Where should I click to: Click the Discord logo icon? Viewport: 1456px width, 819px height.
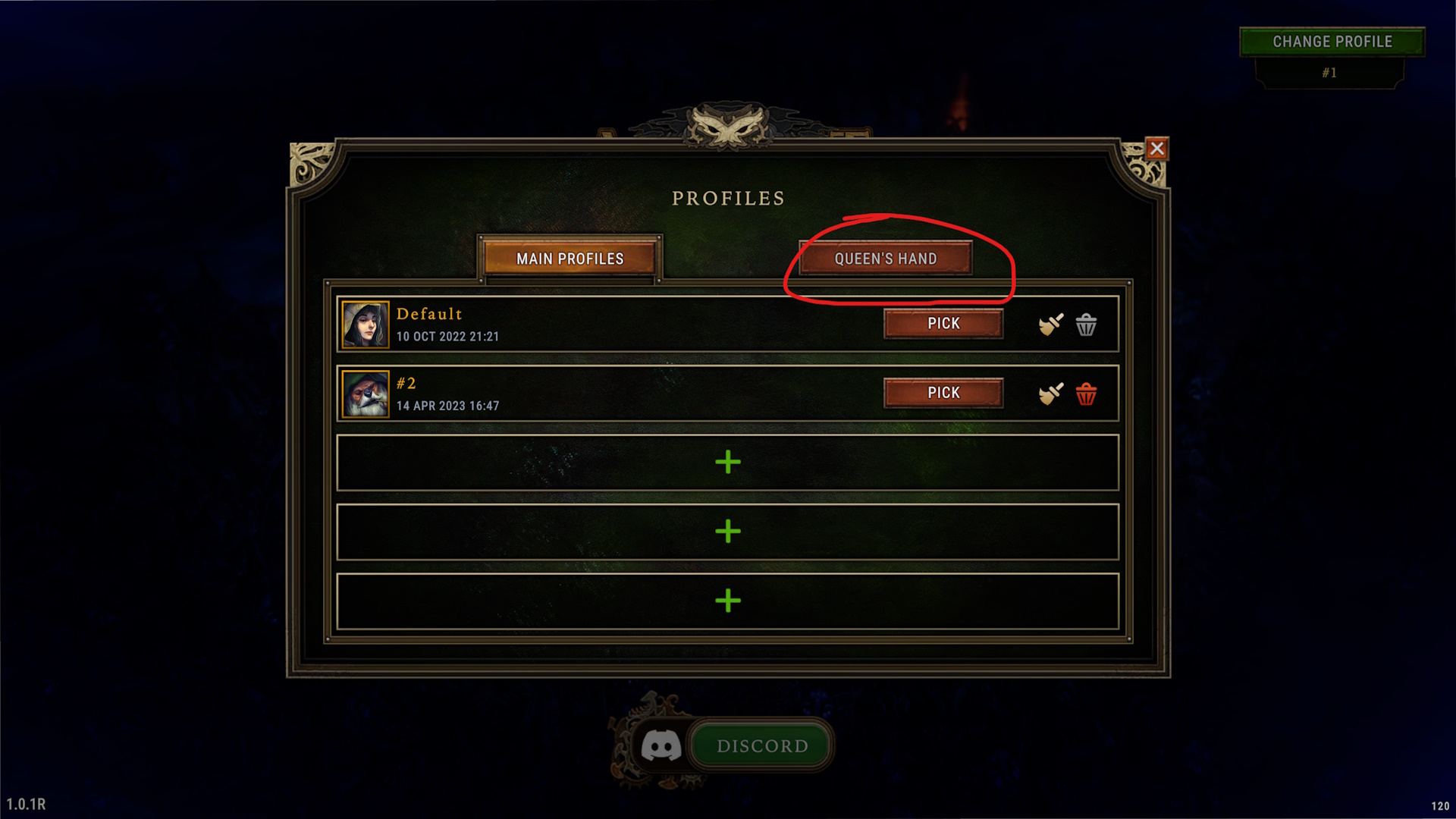tap(661, 745)
